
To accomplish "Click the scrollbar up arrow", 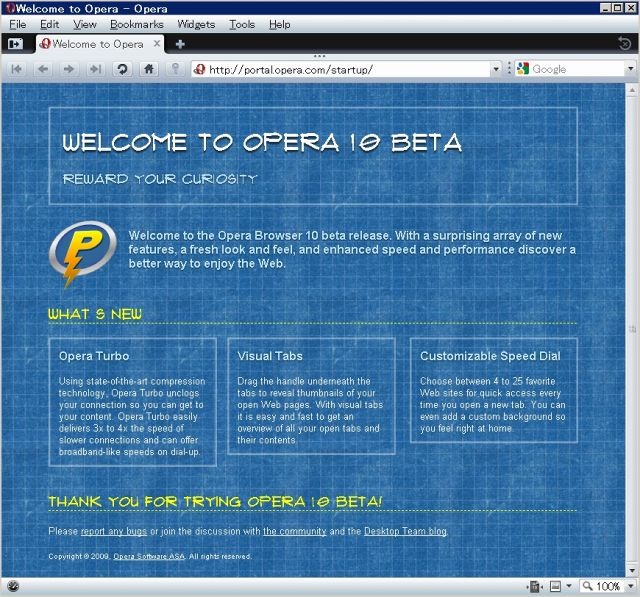I will pyautogui.click(x=632, y=89).
